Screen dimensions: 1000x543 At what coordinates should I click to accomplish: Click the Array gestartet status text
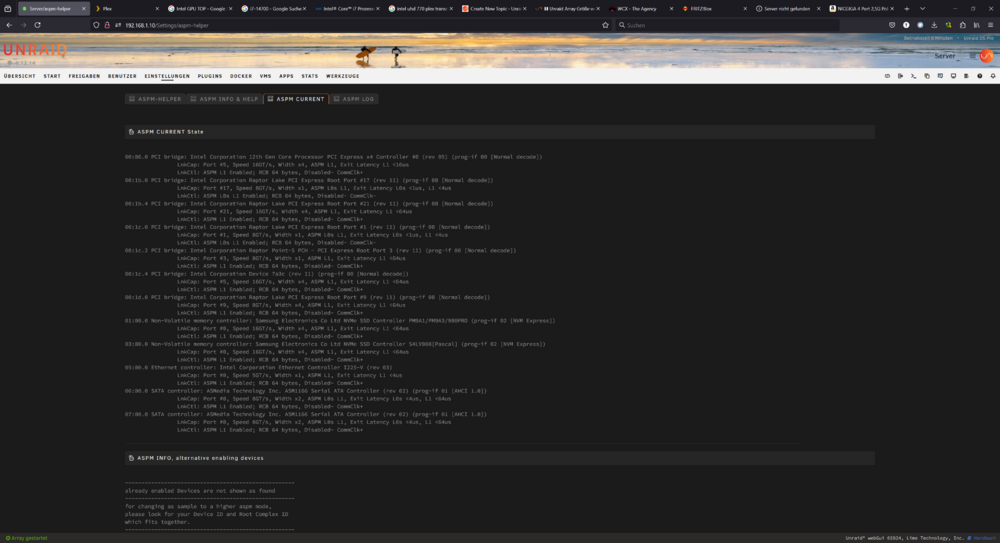click(x=29, y=538)
